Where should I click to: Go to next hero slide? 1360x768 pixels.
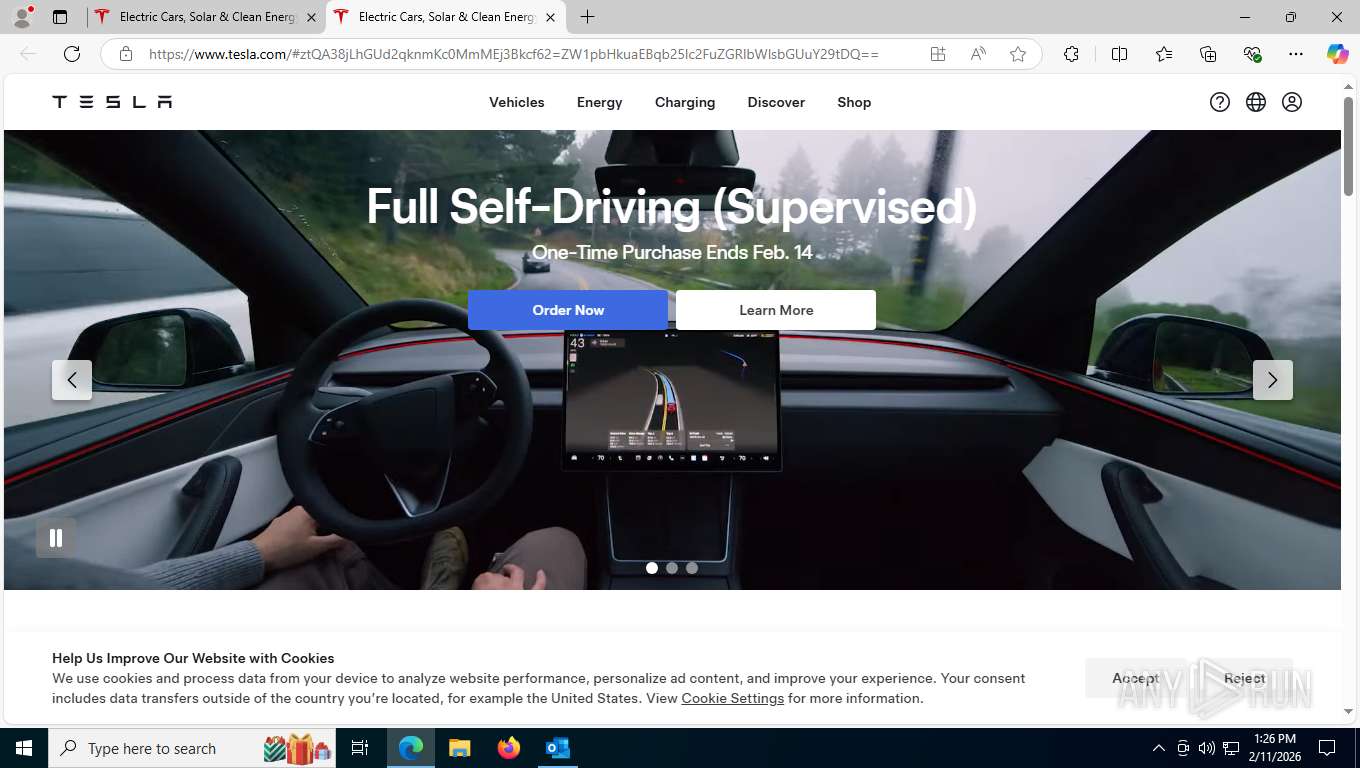[1272, 380]
